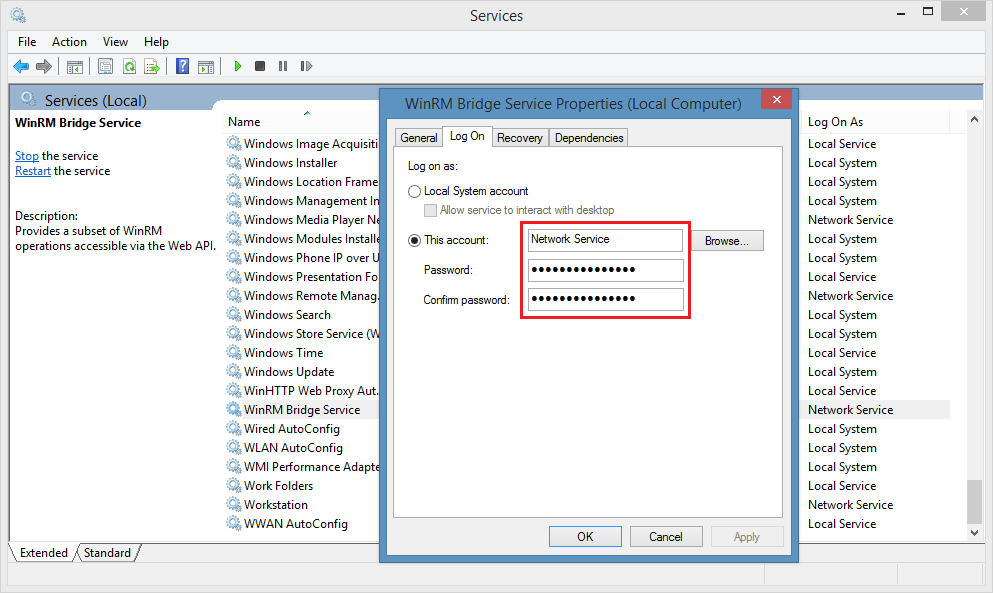Click Show/Hide Console Tree toolbar icon
Viewport: 993px width, 593px height.
75,67
